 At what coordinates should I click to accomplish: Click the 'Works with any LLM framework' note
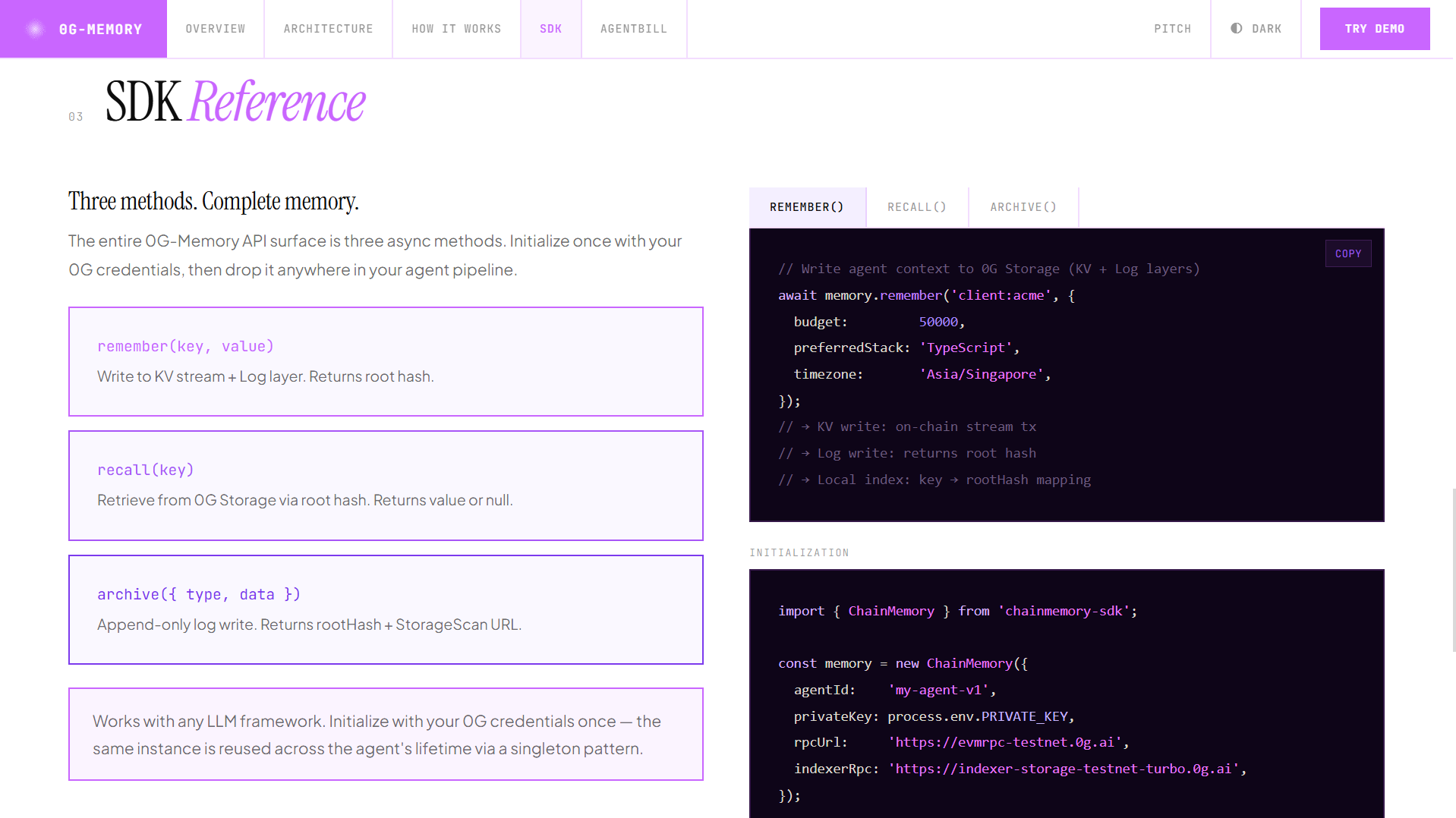click(386, 734)
